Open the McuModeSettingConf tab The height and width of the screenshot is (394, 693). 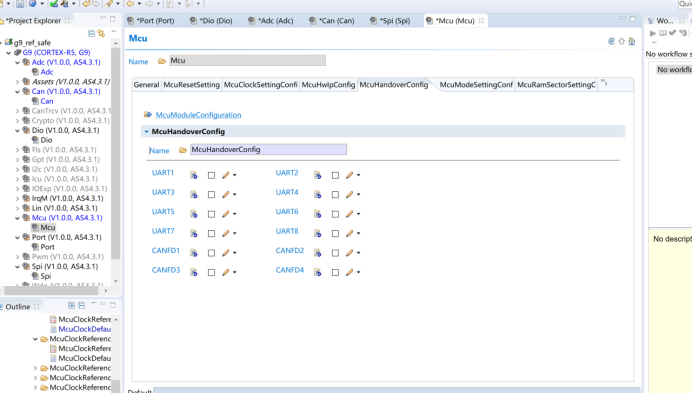pyautogui.click(x=476, y=84)
